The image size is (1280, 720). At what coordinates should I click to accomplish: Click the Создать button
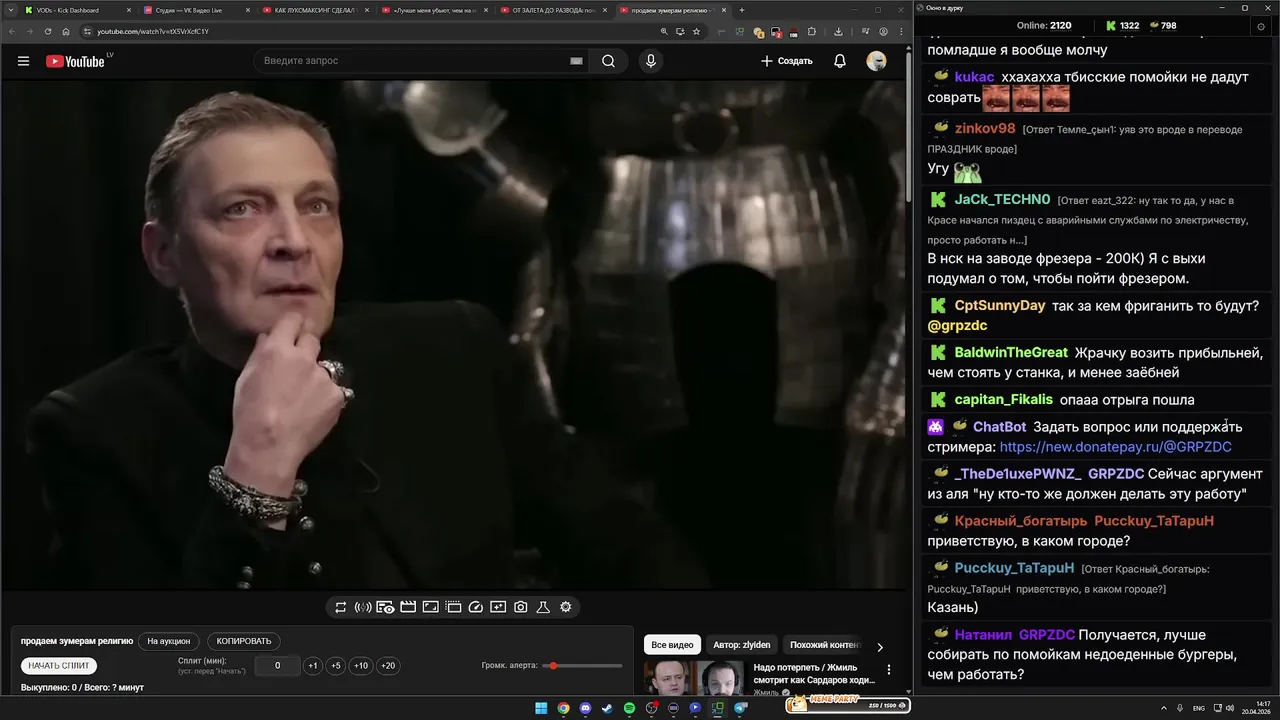click(787, 61)
